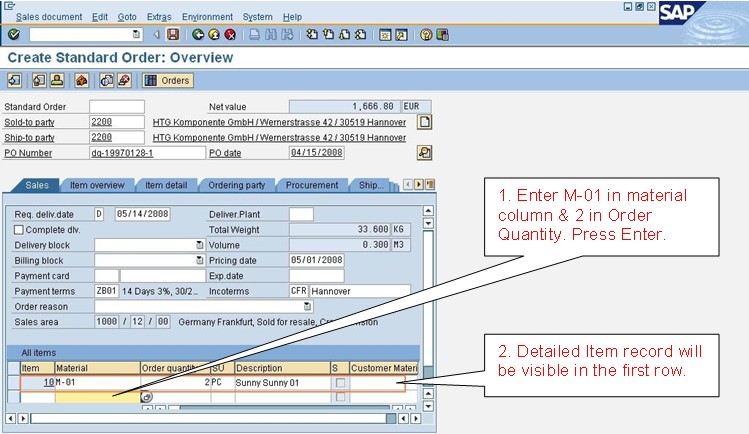The width and height of the screenshot is (749, 434).
Task: Expand the Order reason dropdown
Action: (307, 306)
